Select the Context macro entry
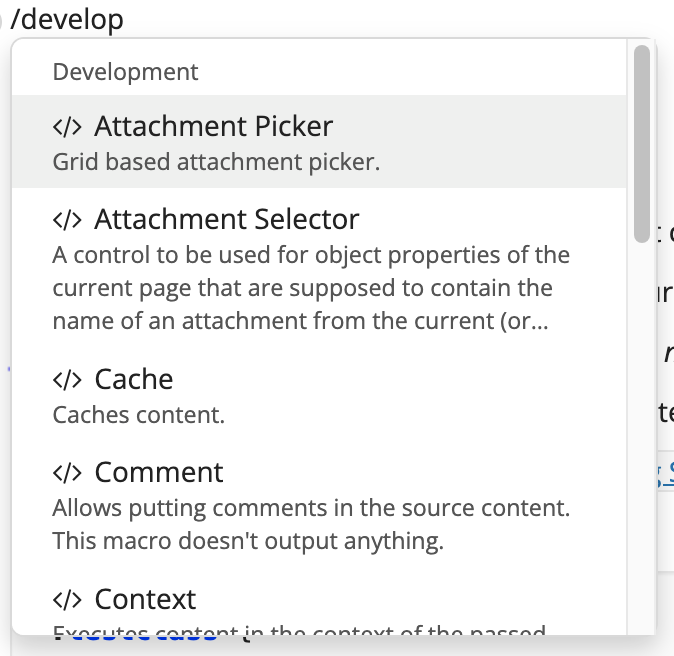674x656 pixels. tap(319, 608)
